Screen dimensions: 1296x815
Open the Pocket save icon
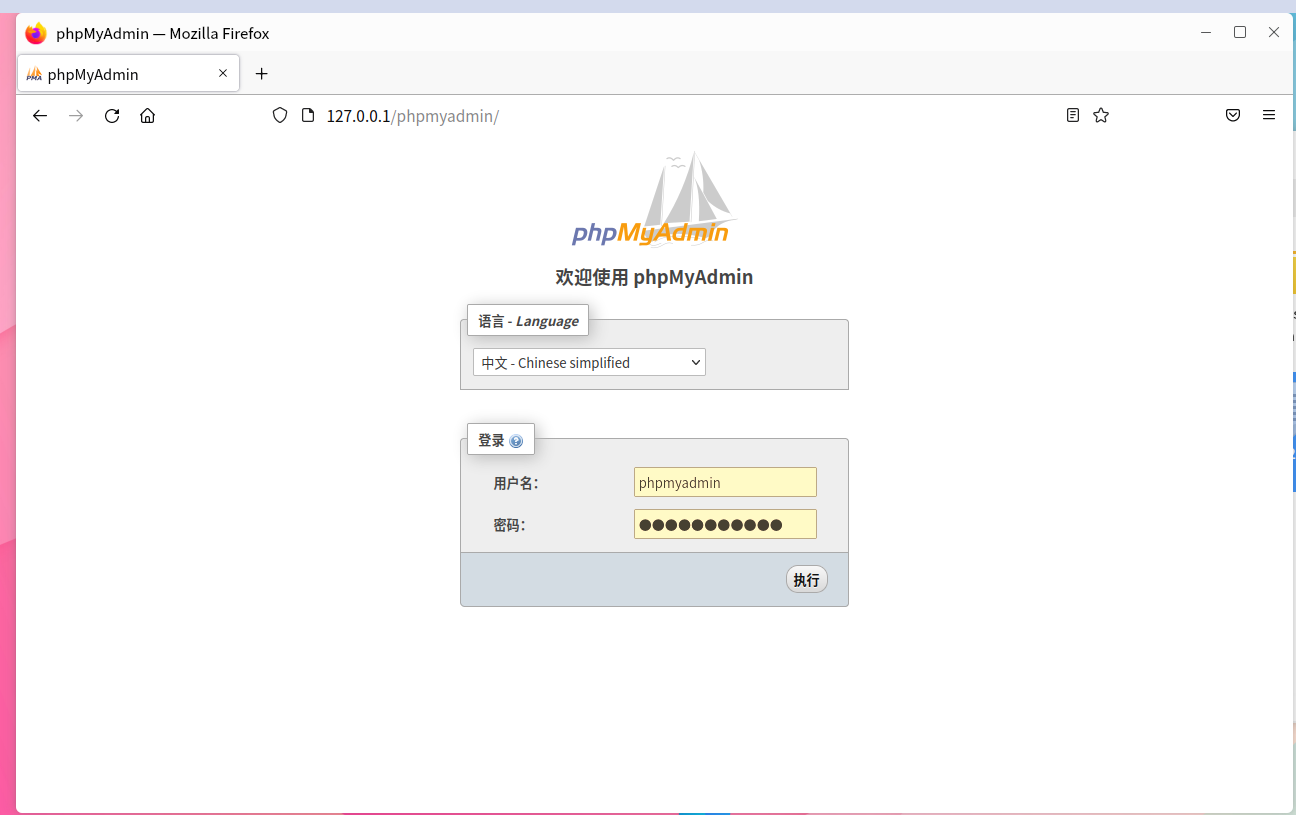[x=1233, y=116]
